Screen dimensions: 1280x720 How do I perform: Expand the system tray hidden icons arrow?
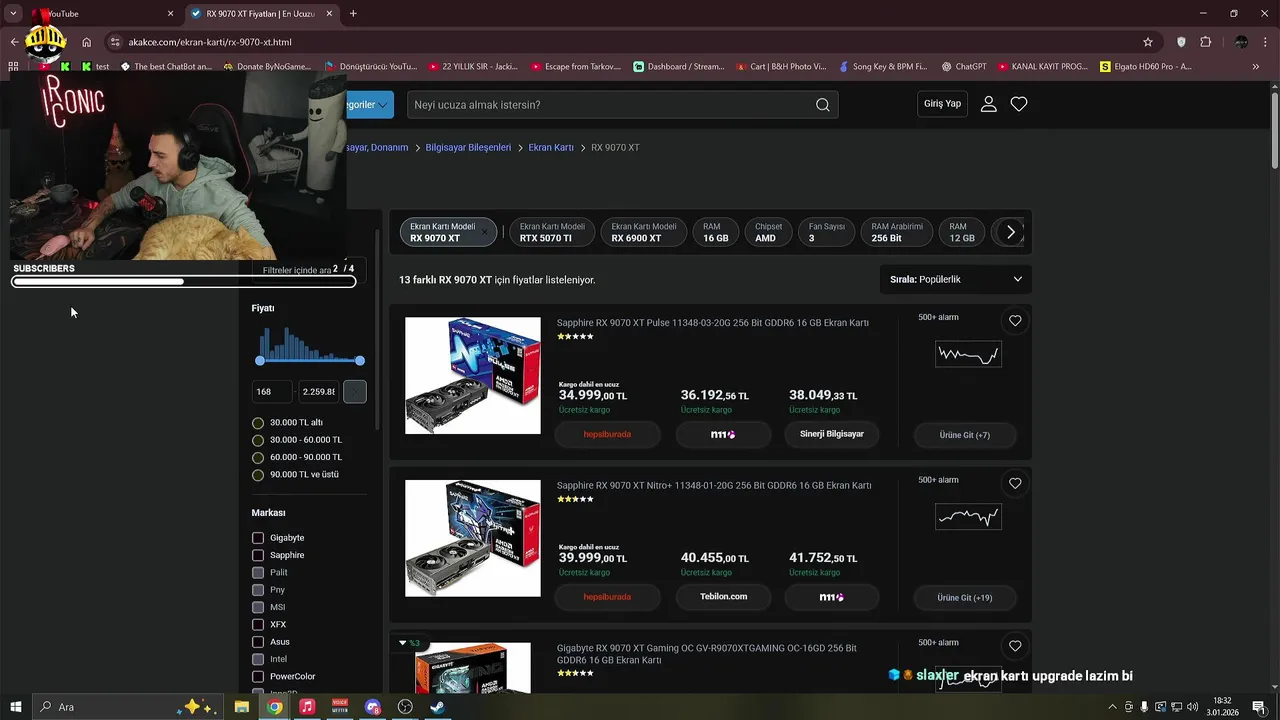click(1112, 707)
